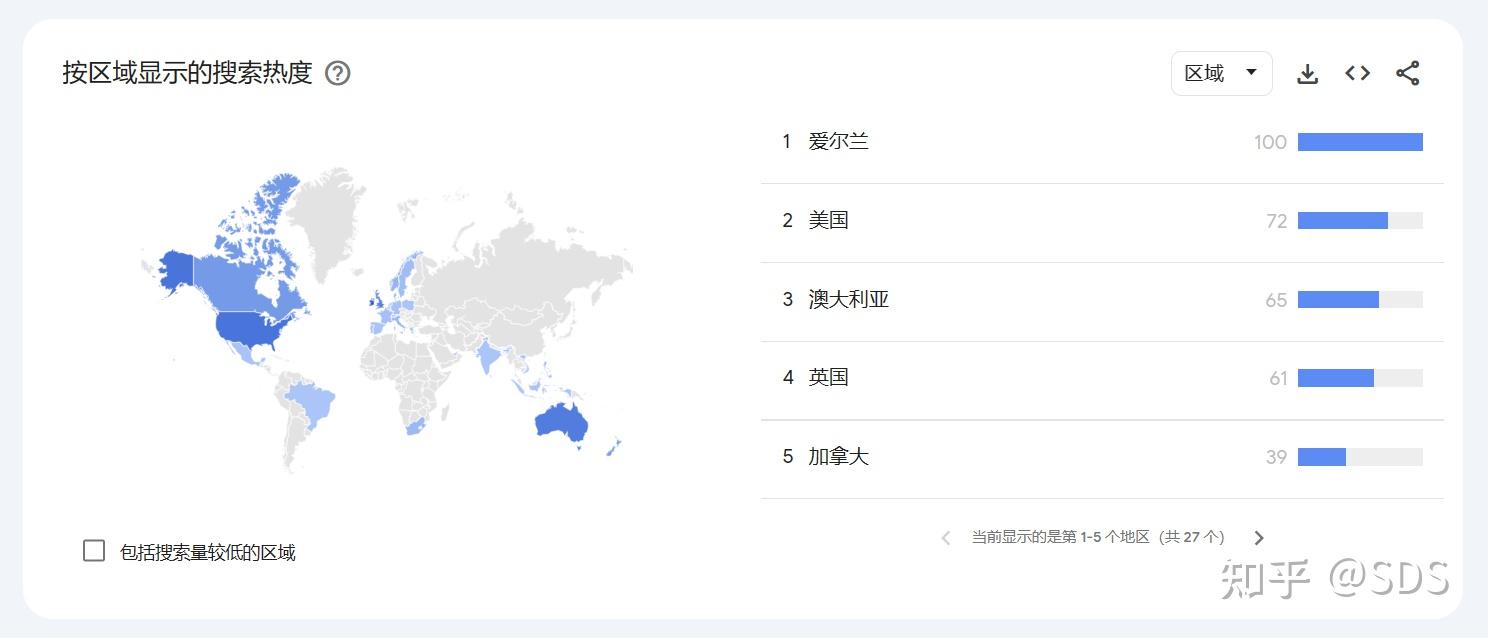Download the region data as CSV
Screen dimensions: 1488x638
(1307, 73)
